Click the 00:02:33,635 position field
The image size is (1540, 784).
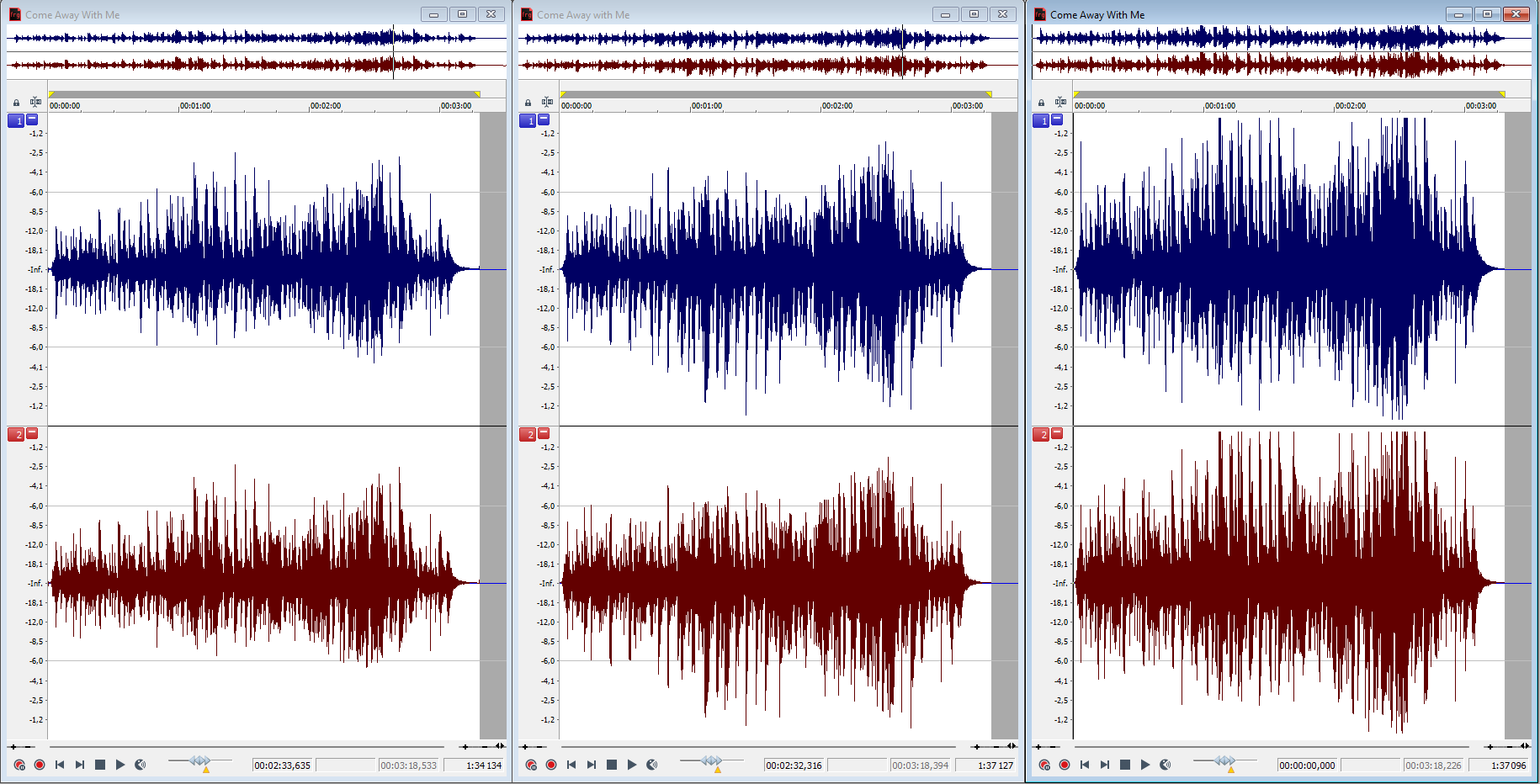tap(283, 765)
